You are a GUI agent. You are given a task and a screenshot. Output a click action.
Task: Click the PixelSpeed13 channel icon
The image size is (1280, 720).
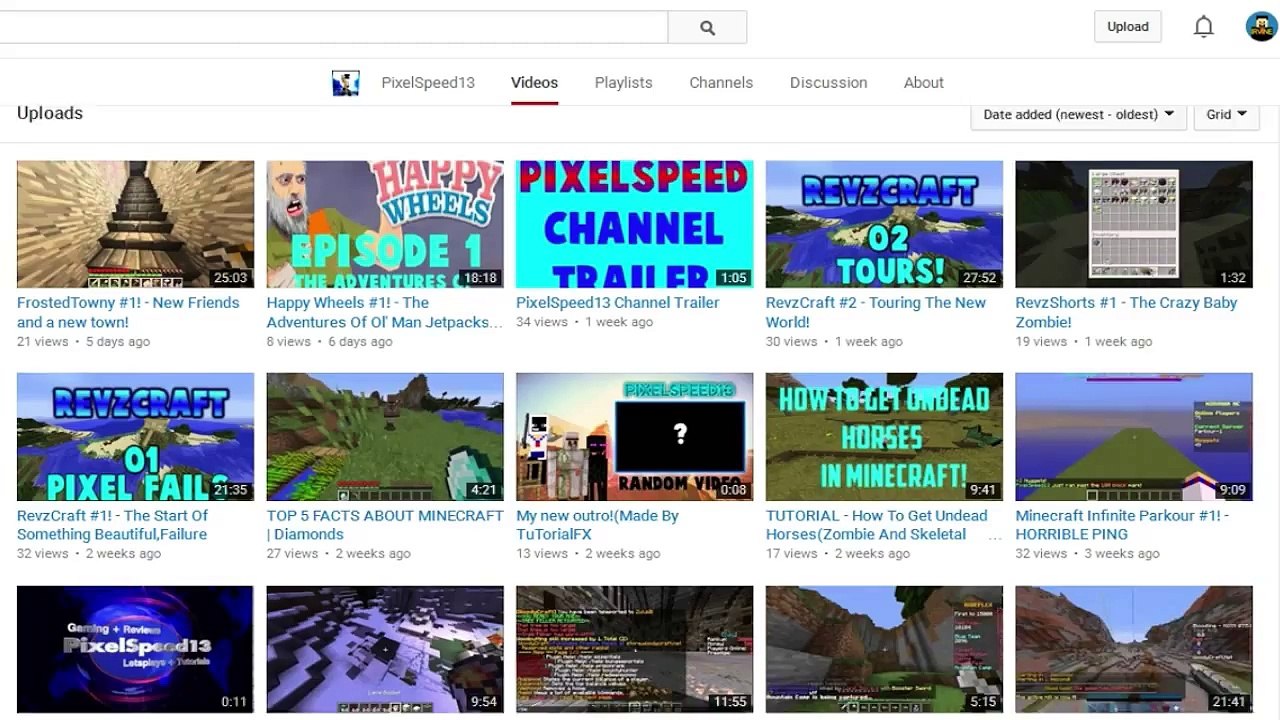[x=346, y=83]
